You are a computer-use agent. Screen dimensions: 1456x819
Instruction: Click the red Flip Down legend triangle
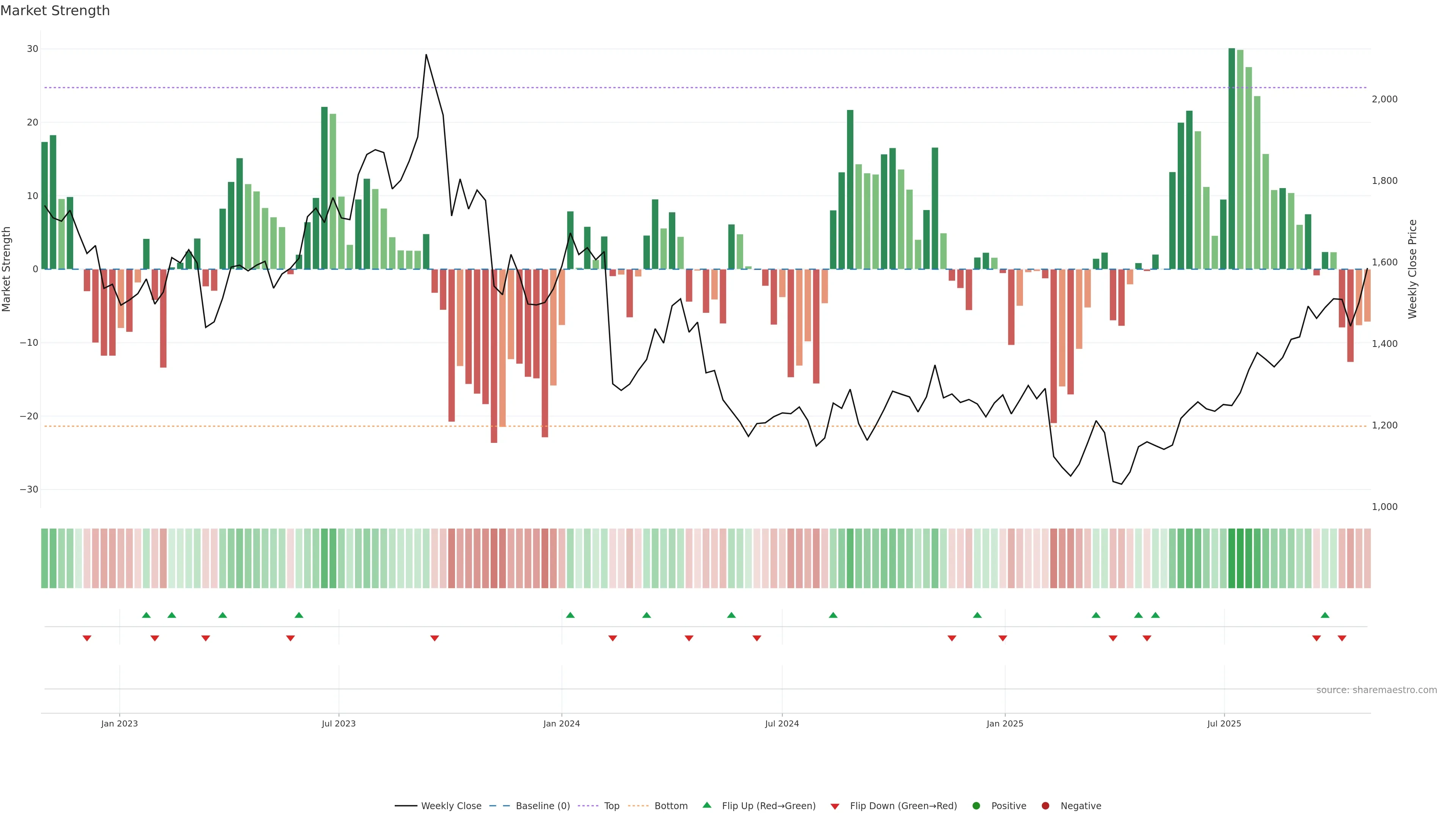click(x=835, y=806)
